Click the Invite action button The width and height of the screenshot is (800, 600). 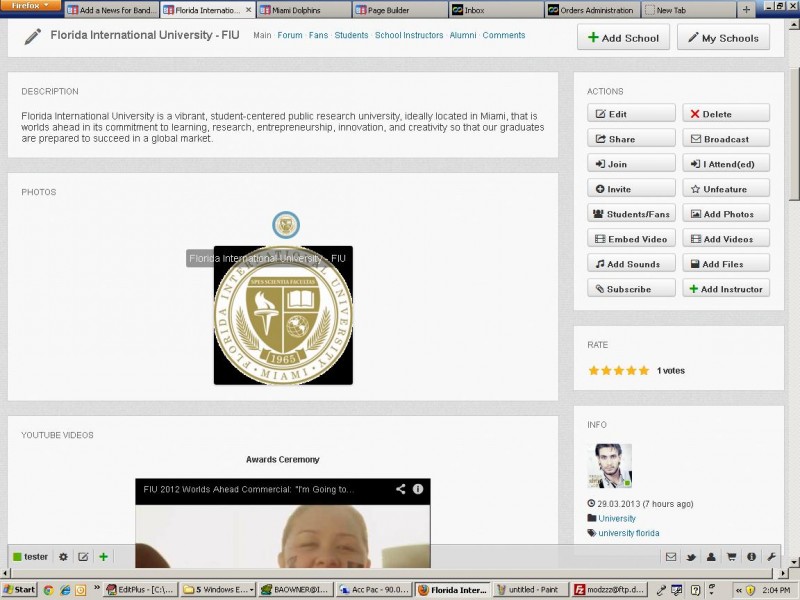pyautogui.click(x=631, y=189)
